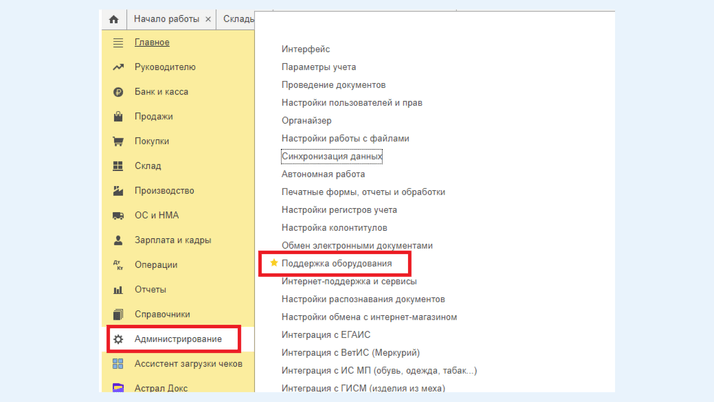Open Ассистент загрузки чеков section
This screenshot has width=714, height=402.
point(188,364)
